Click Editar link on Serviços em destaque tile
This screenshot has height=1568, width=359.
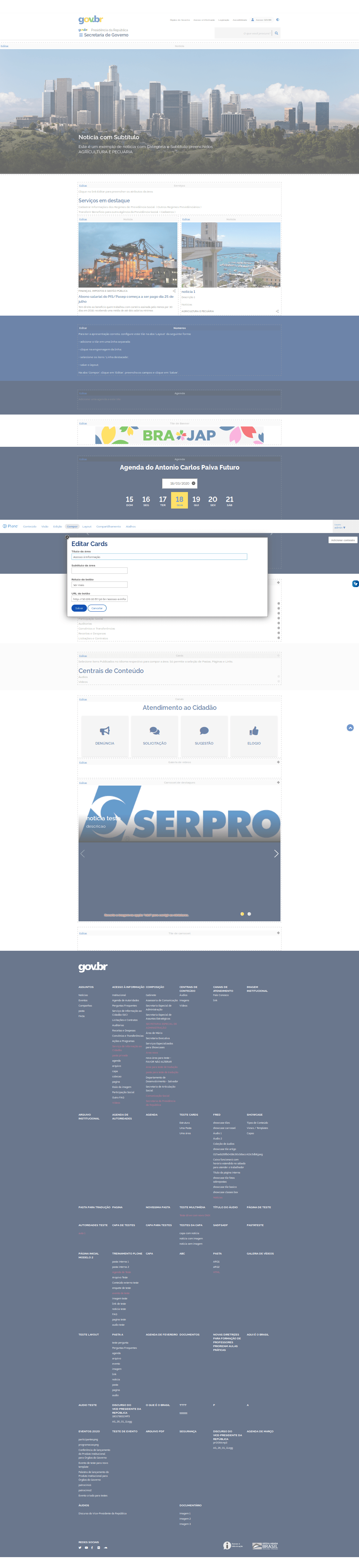coord(83,186)
